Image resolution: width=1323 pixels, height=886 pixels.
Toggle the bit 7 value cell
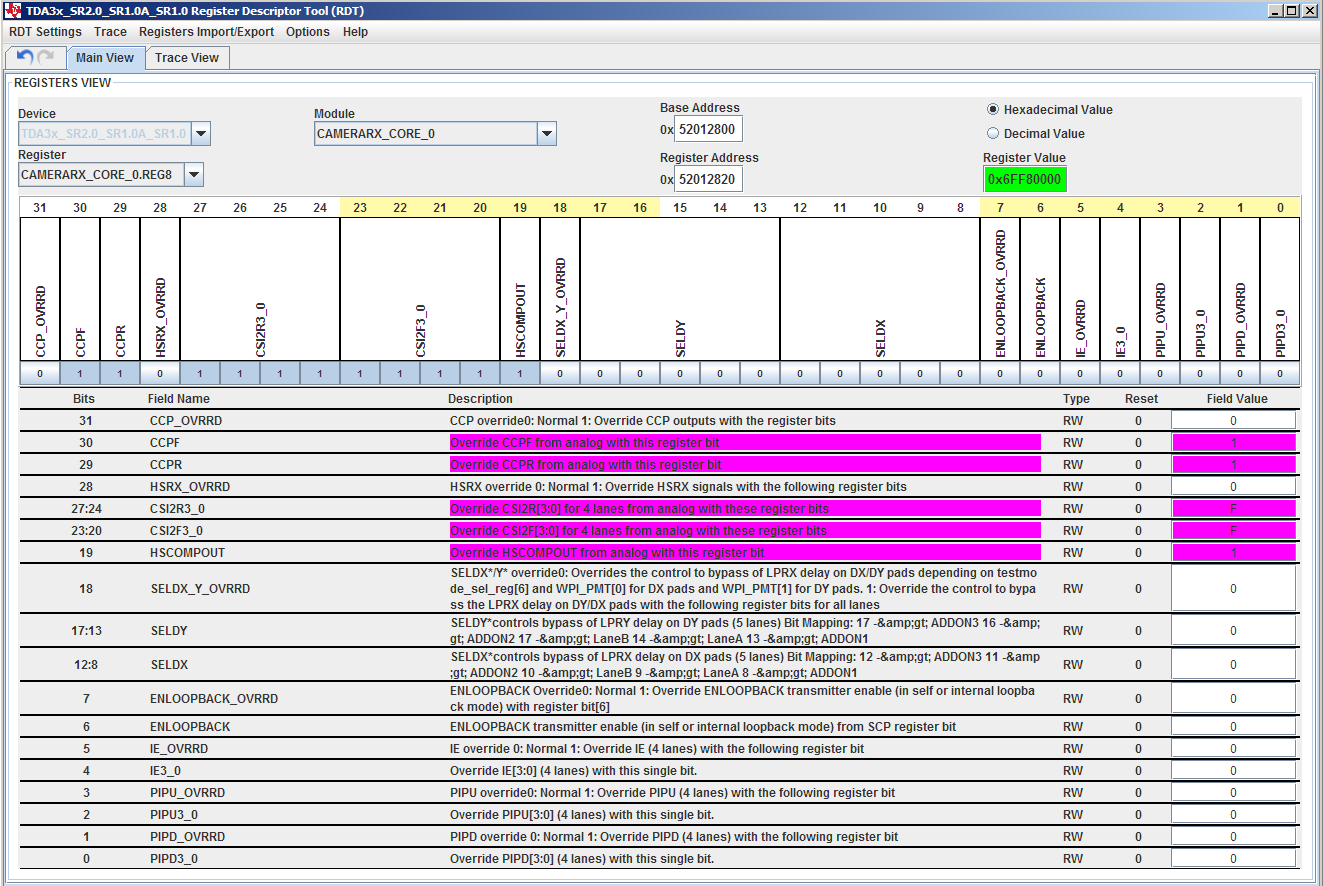click(1000, 374)
